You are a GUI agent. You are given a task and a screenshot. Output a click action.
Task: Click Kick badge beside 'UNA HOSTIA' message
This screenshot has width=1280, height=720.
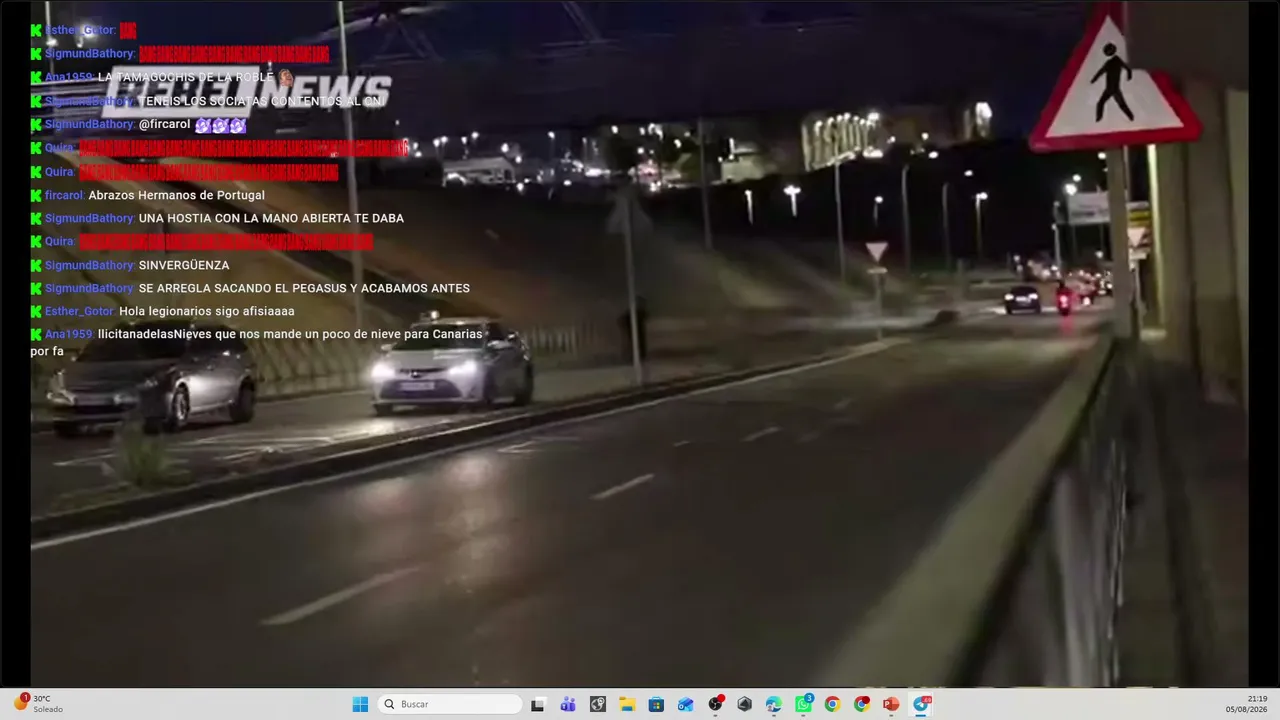pos(36,218)
